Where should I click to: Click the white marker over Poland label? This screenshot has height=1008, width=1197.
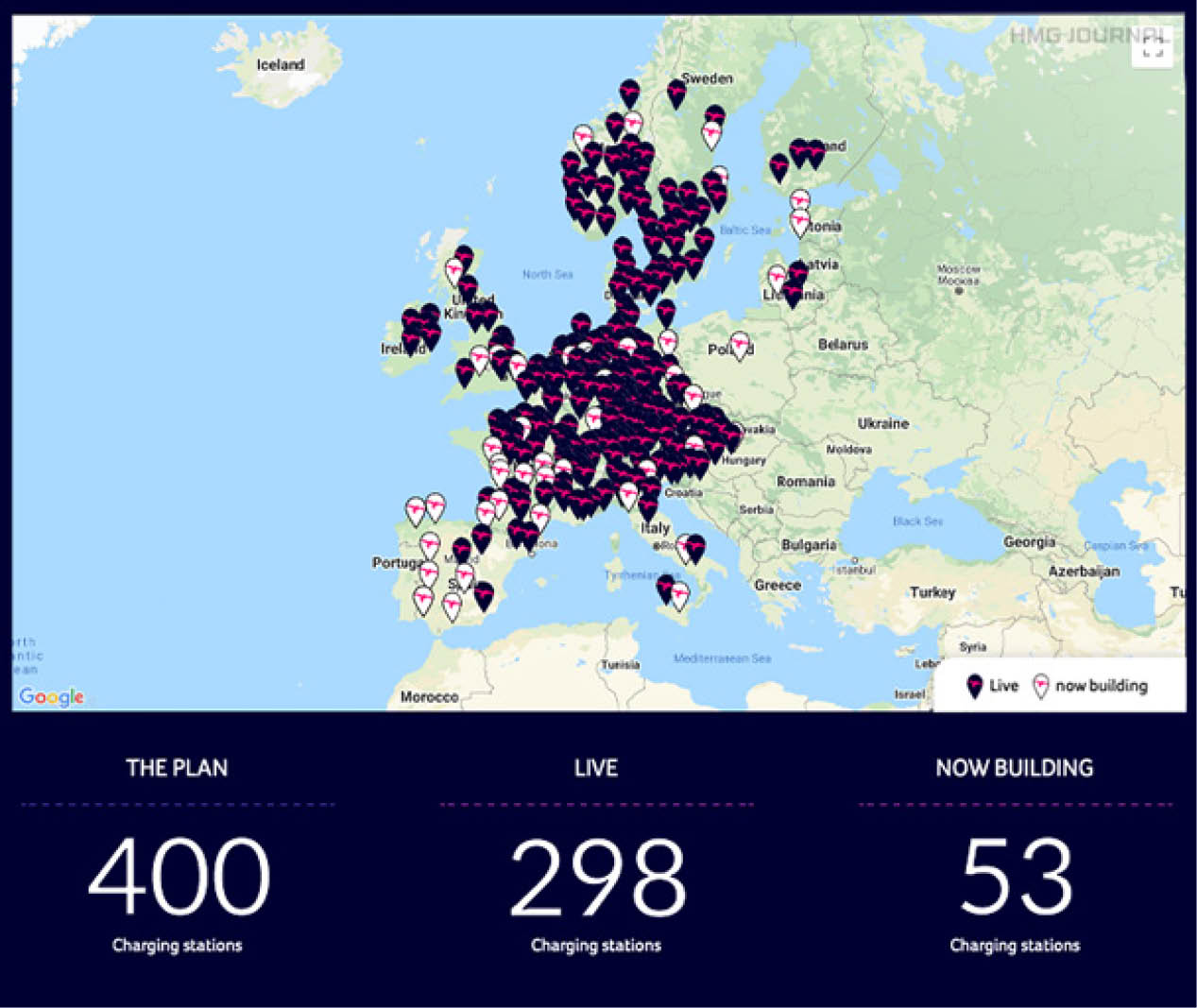(740, 344)
